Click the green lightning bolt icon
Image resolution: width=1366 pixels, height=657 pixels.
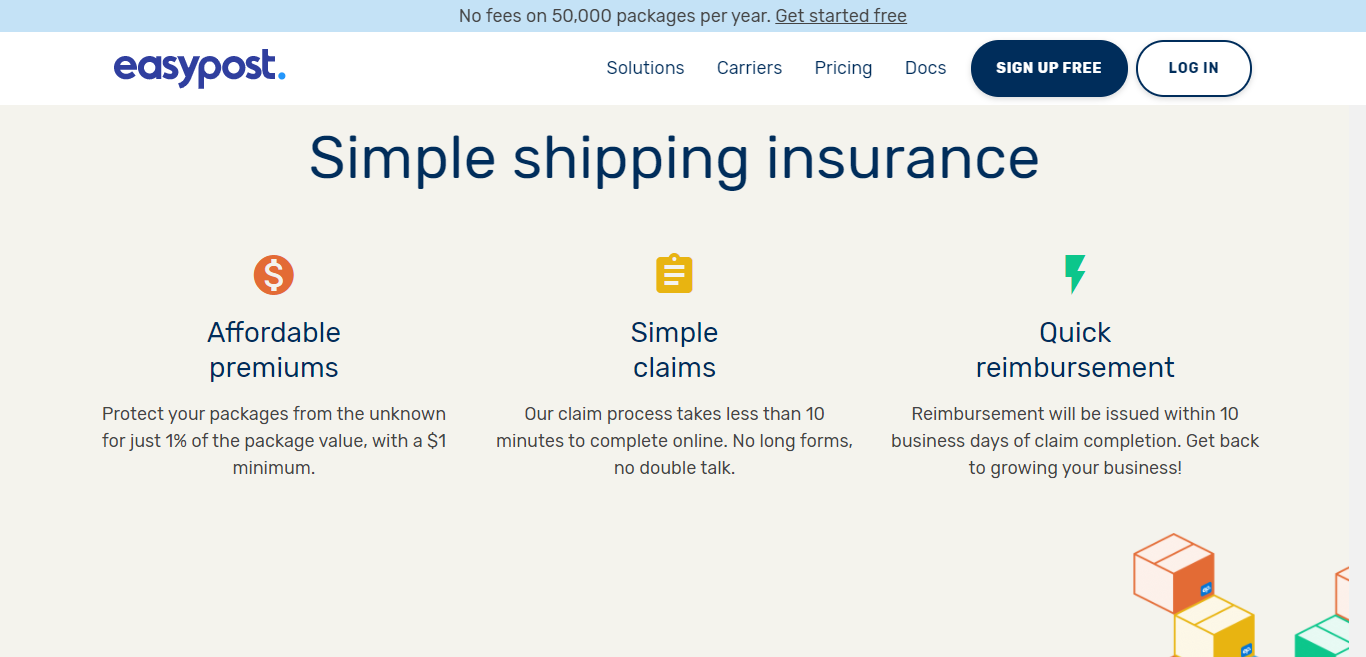(x=1075, y=274)
